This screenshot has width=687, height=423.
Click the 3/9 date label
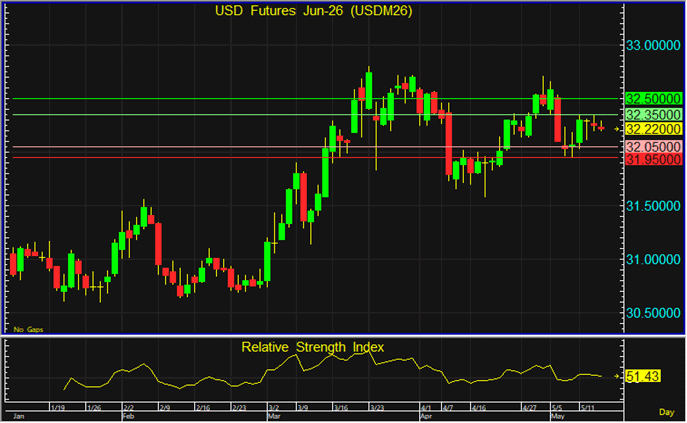coord(303,408)
